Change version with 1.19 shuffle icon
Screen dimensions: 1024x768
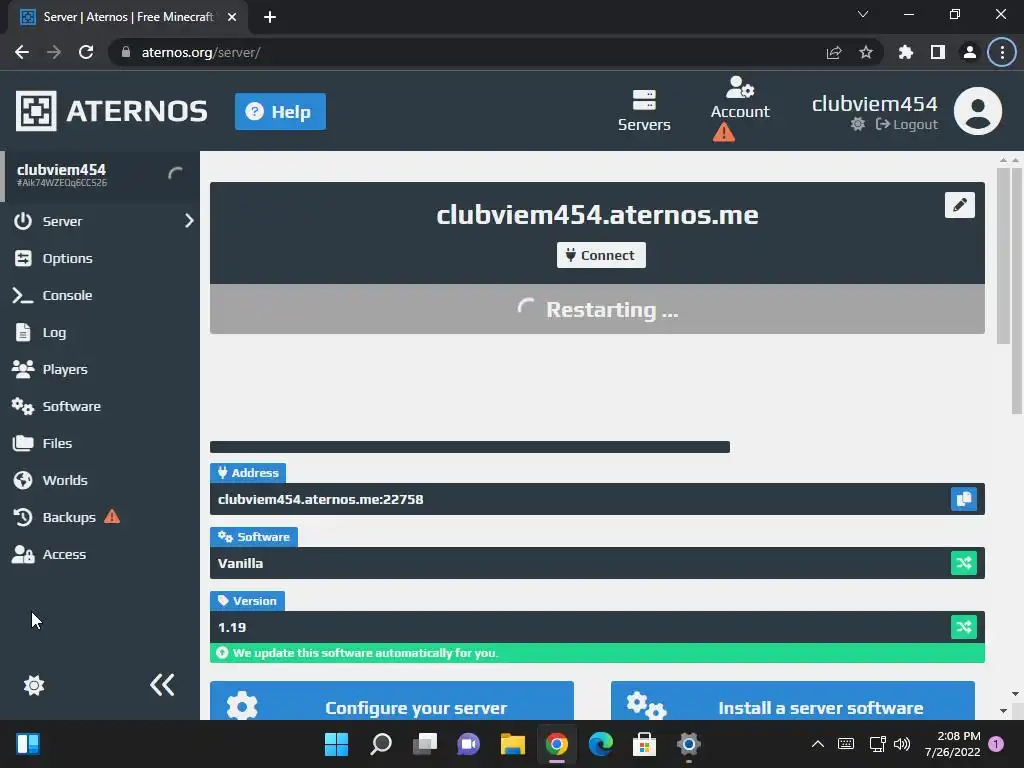963,627
